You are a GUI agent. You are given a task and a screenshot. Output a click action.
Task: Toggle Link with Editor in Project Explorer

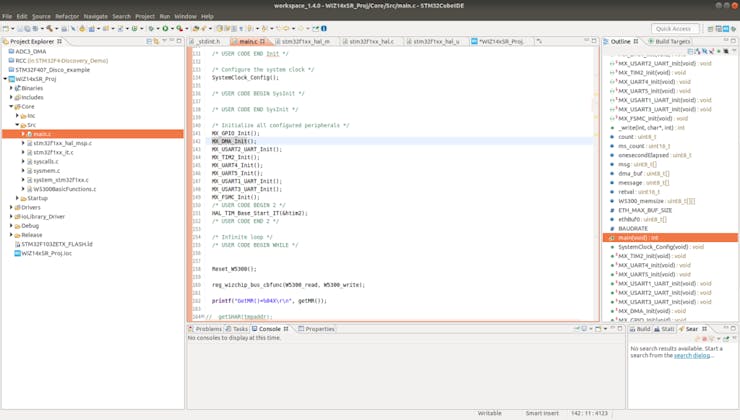click(x=156, y=42)
